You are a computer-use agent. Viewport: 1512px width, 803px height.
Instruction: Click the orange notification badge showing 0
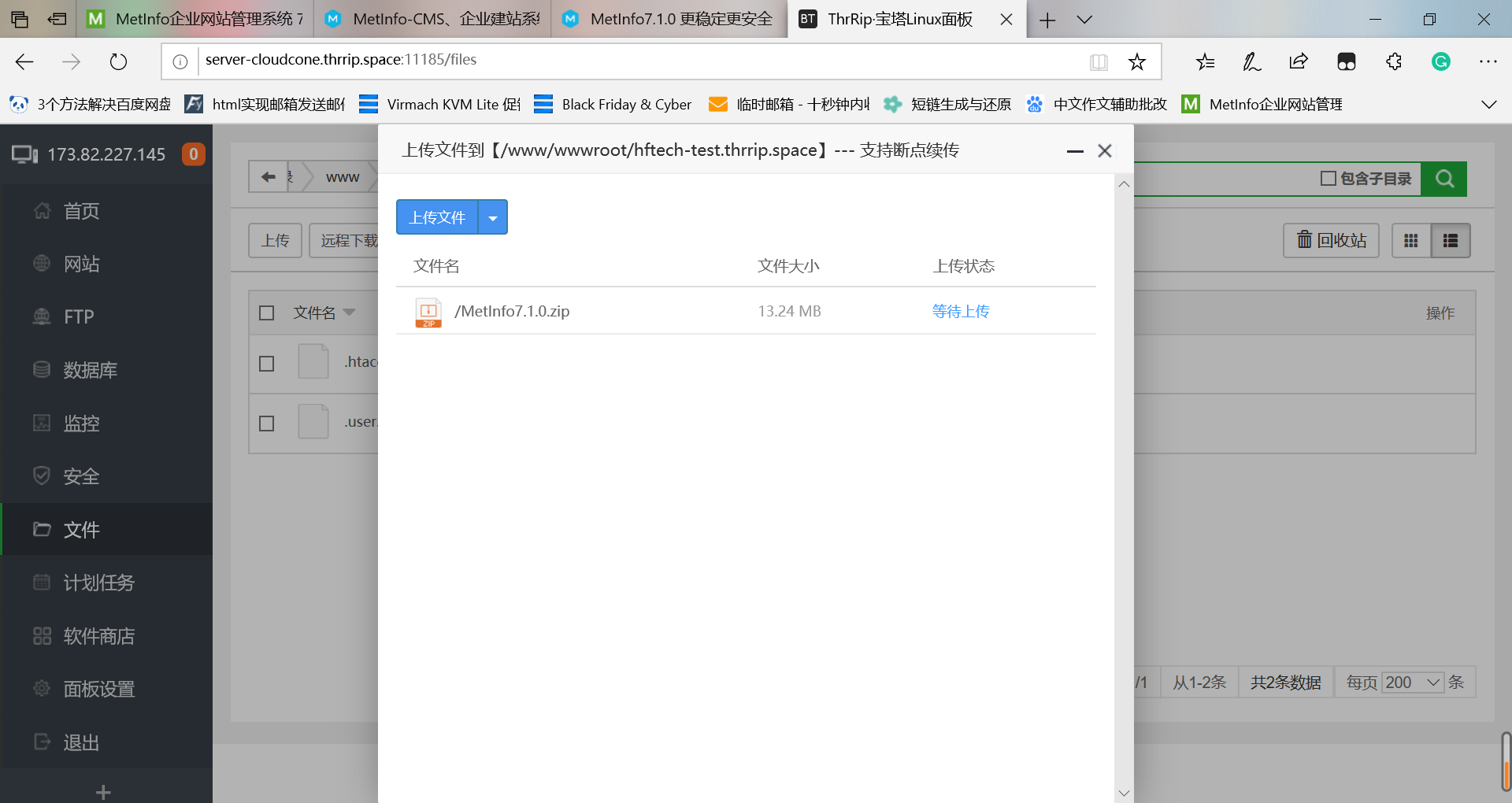[x=194, y=154]
